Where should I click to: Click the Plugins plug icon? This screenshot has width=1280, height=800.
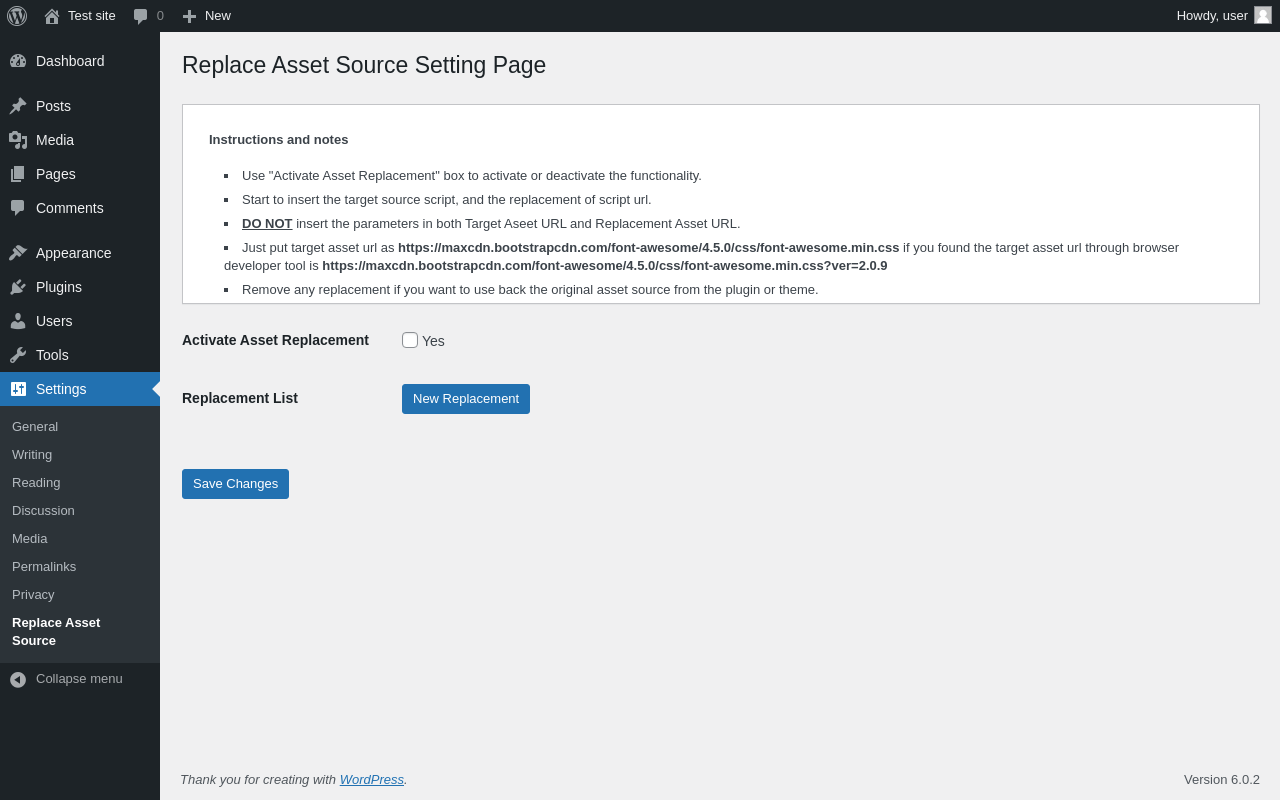click(18, 287)
